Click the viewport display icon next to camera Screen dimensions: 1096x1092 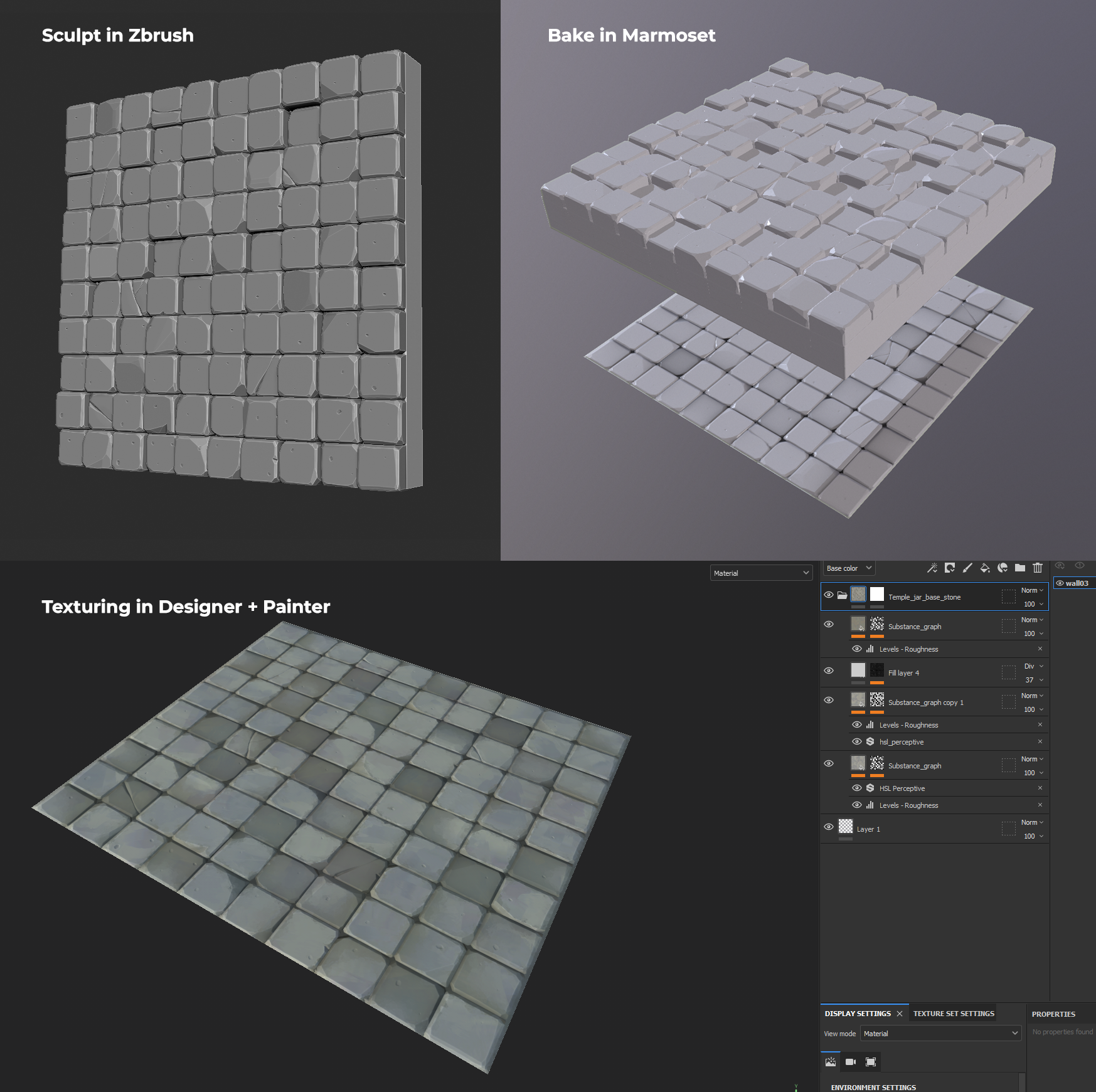[871, 1062]
